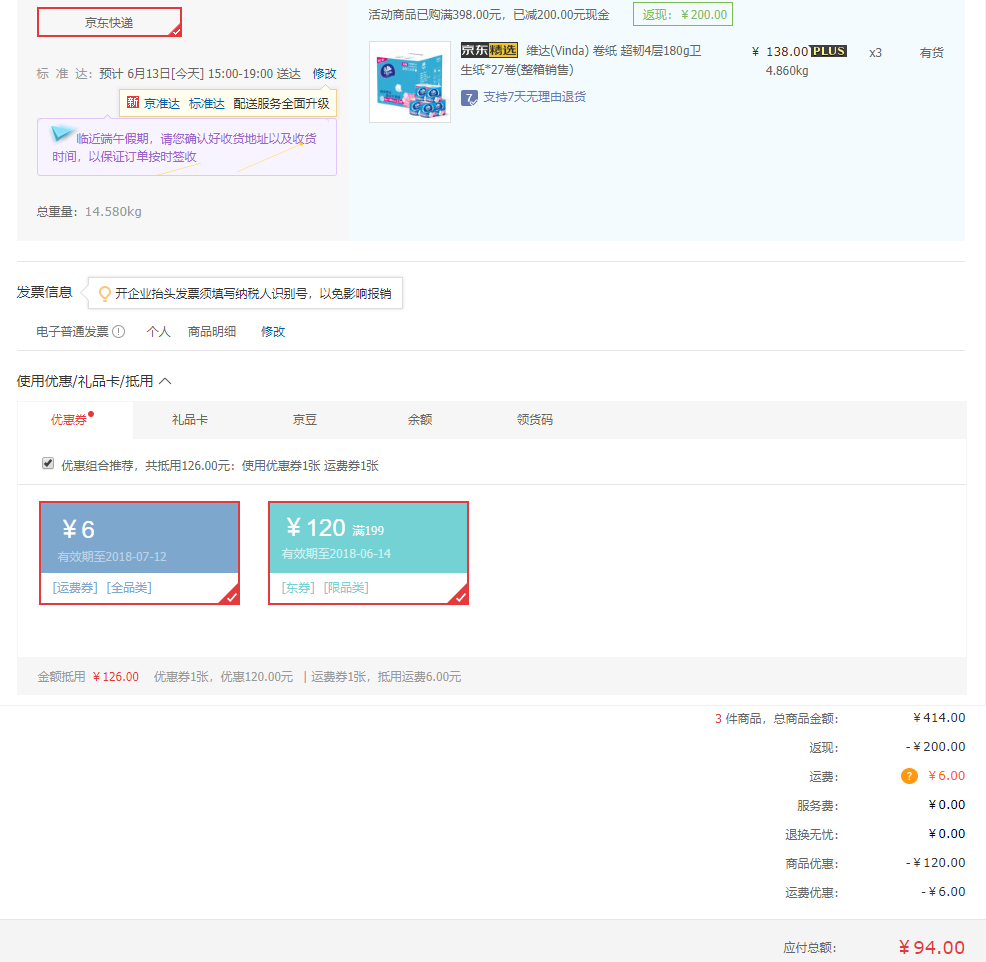Viewport: 986px width, 962px height.
Task: Click the 总商品金额 ¥414.00 value
Action: [x=939, y=717]
